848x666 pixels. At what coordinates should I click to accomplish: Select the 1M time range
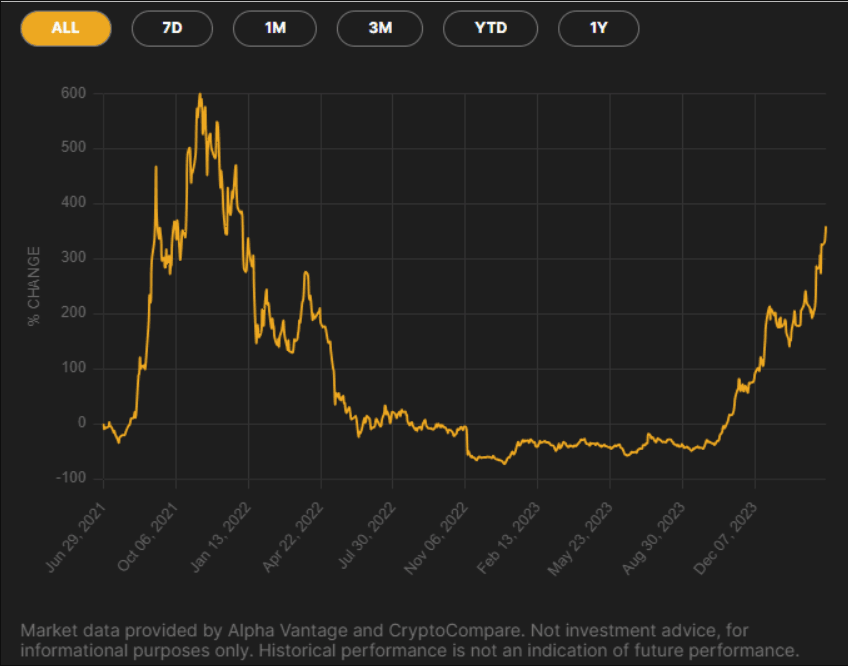point(274,28)
